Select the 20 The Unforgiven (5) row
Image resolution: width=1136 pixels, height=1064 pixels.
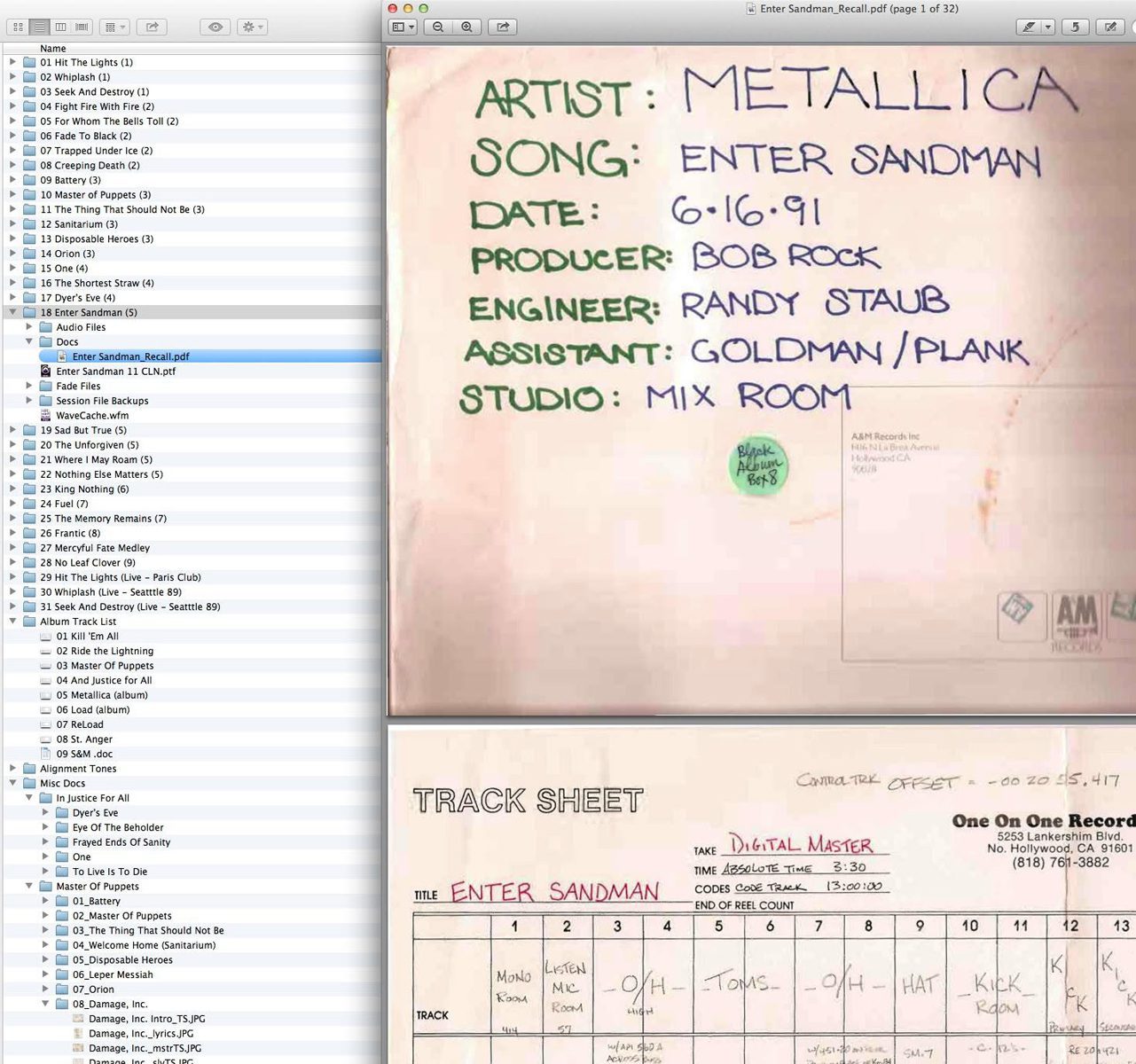click(x=192, y=445)
